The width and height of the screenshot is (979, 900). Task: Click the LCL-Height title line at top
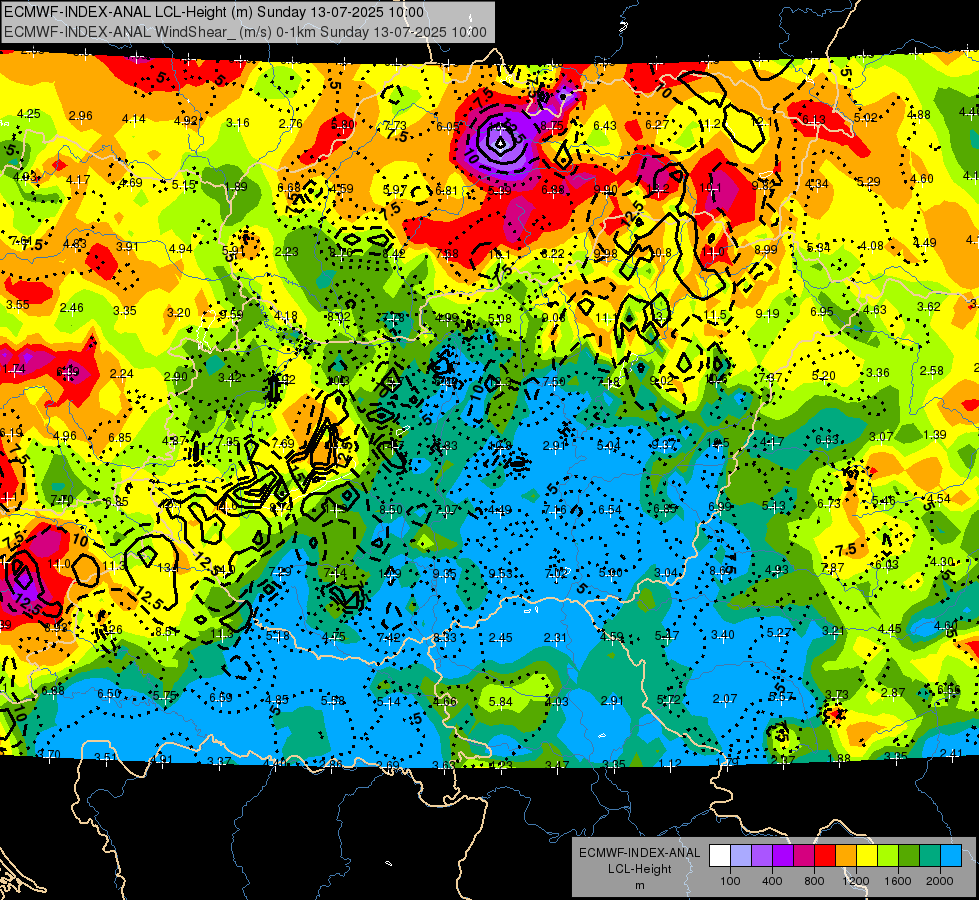(214, 12)
